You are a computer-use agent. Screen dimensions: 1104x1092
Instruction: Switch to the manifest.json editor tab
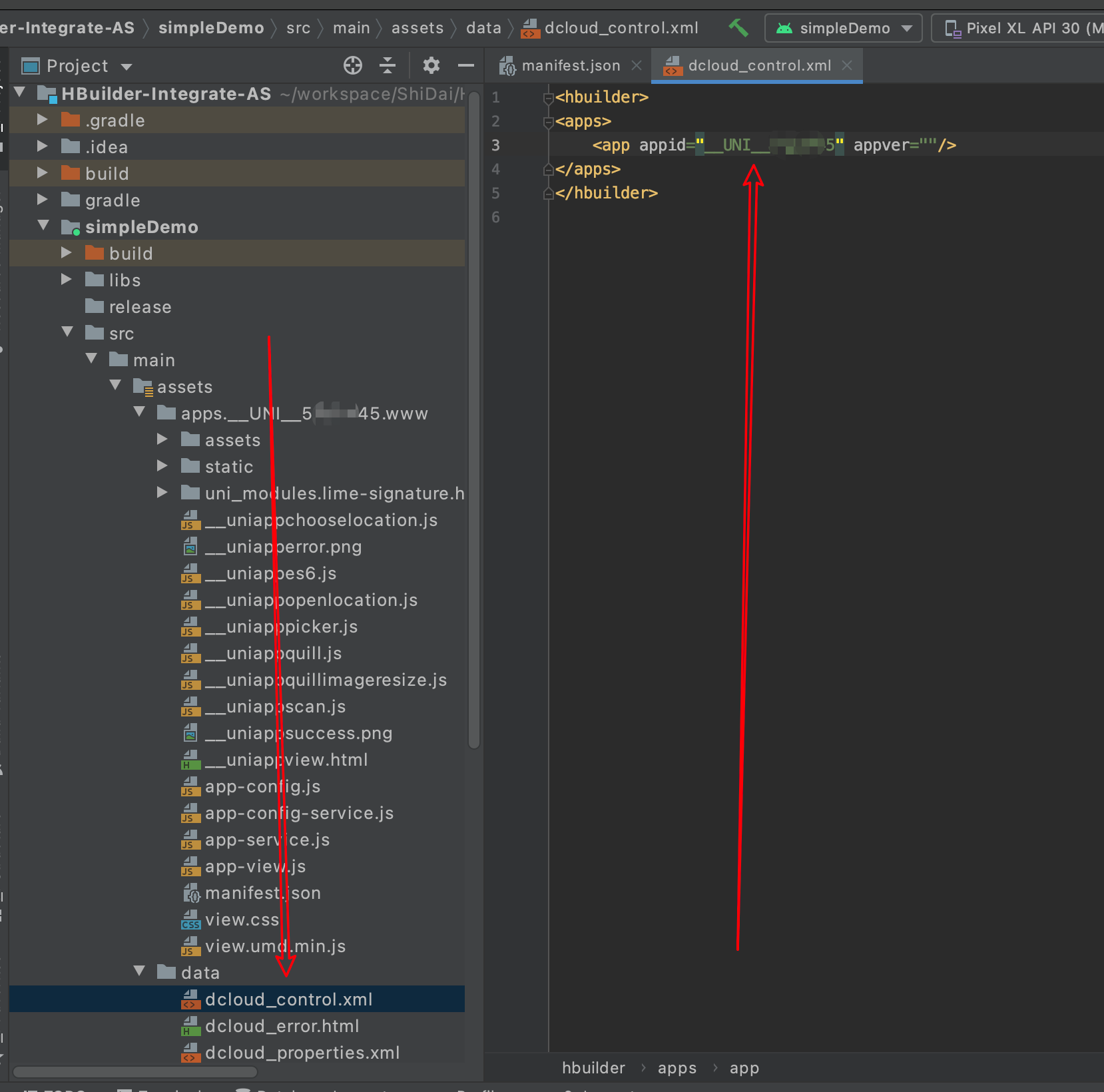click(x=569, y=65)
